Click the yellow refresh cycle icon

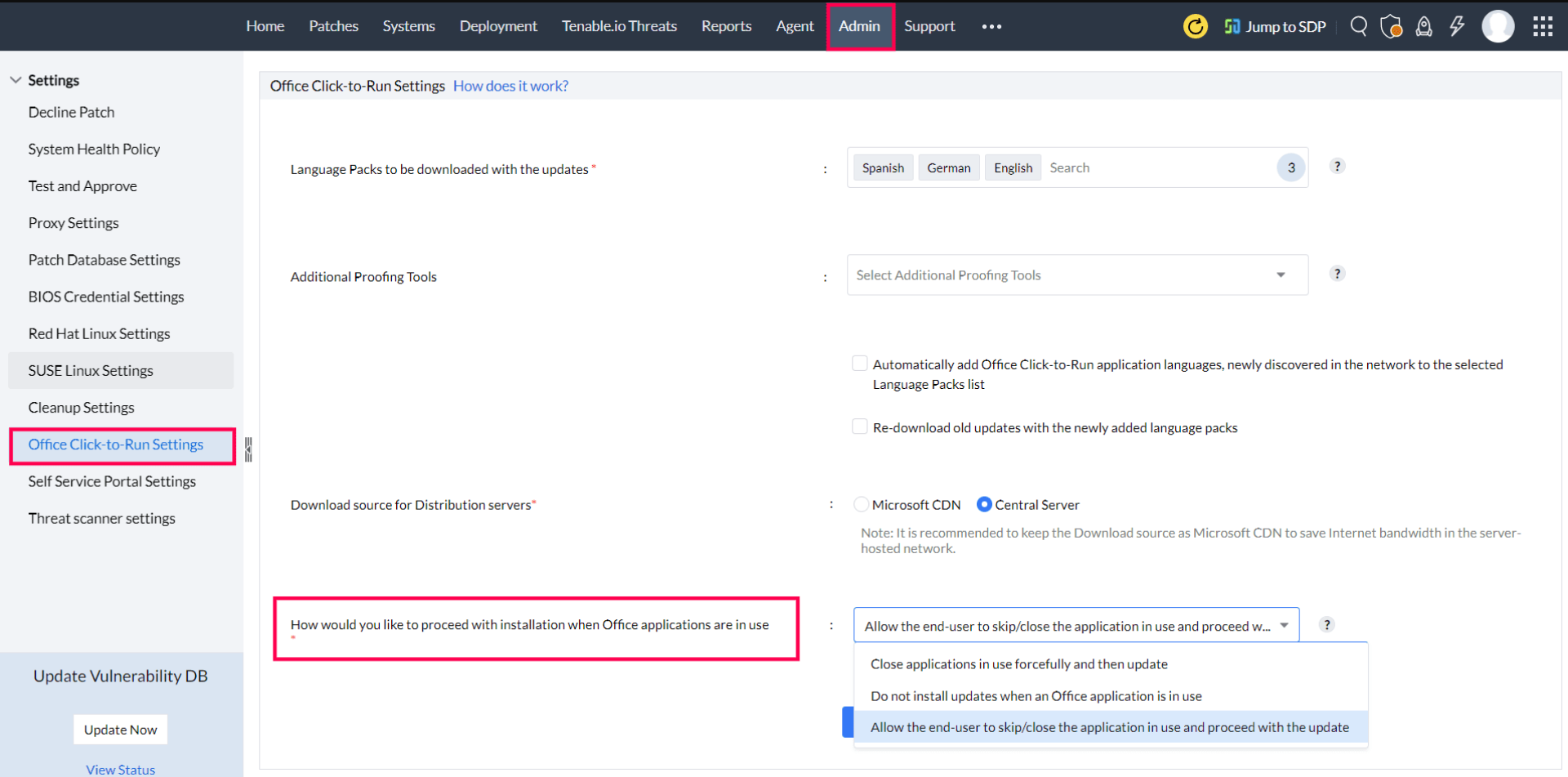pos(1195,26)
